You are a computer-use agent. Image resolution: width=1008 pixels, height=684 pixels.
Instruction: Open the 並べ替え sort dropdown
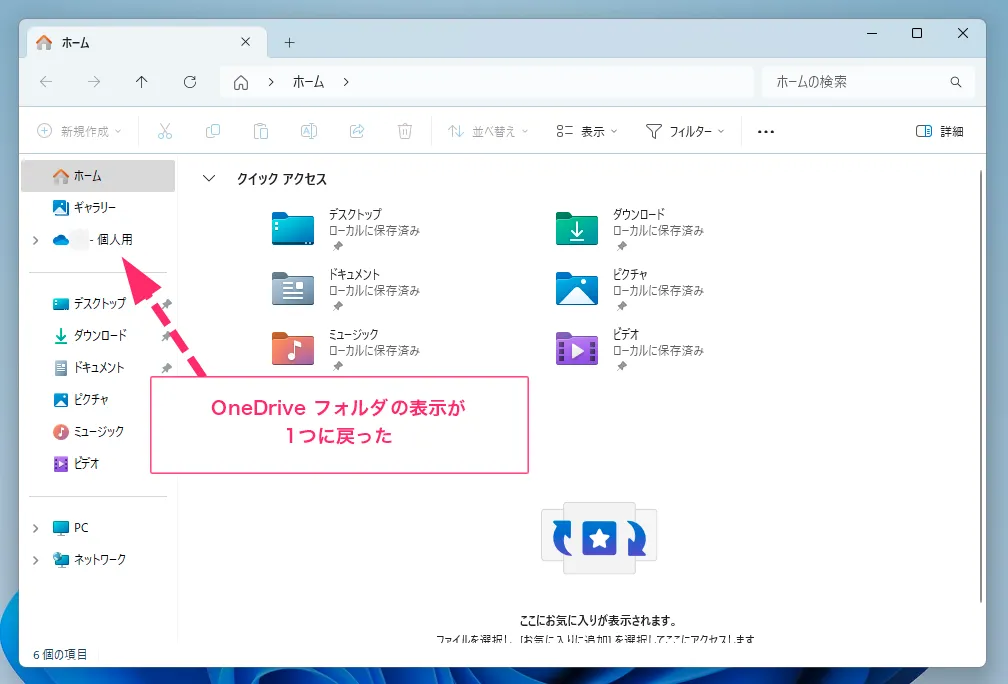coord(488,132)
